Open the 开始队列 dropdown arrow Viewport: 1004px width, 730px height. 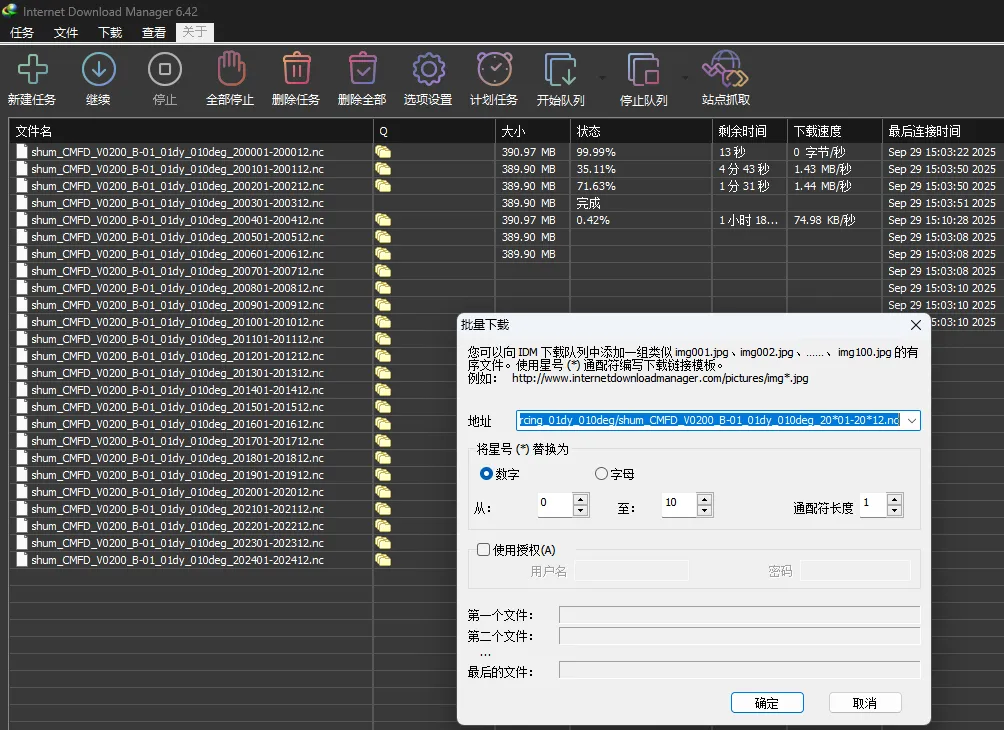tap(602, 77)
